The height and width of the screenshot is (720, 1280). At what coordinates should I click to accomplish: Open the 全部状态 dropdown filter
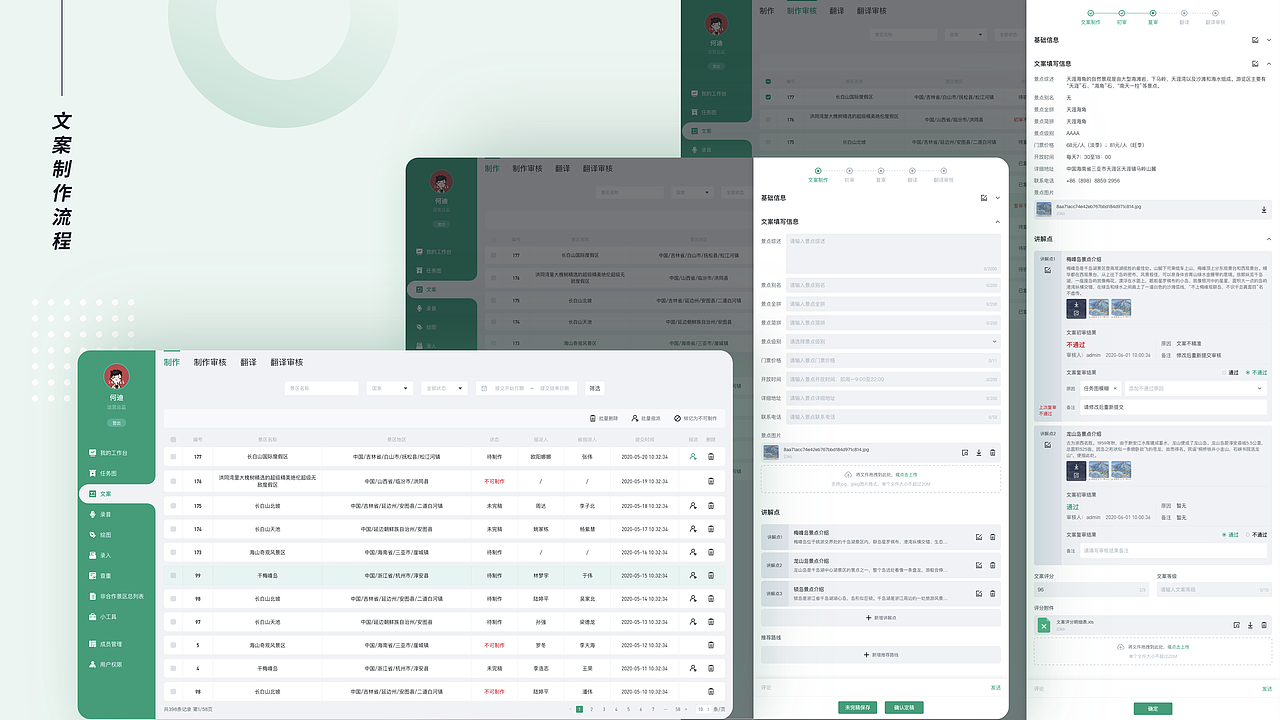point(444,388)
